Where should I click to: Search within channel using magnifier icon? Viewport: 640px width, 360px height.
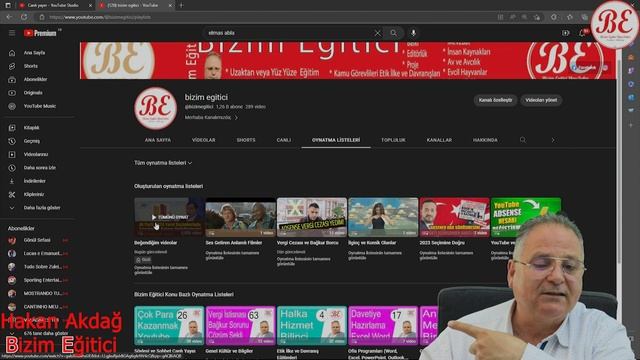click(x=523, y=140)
